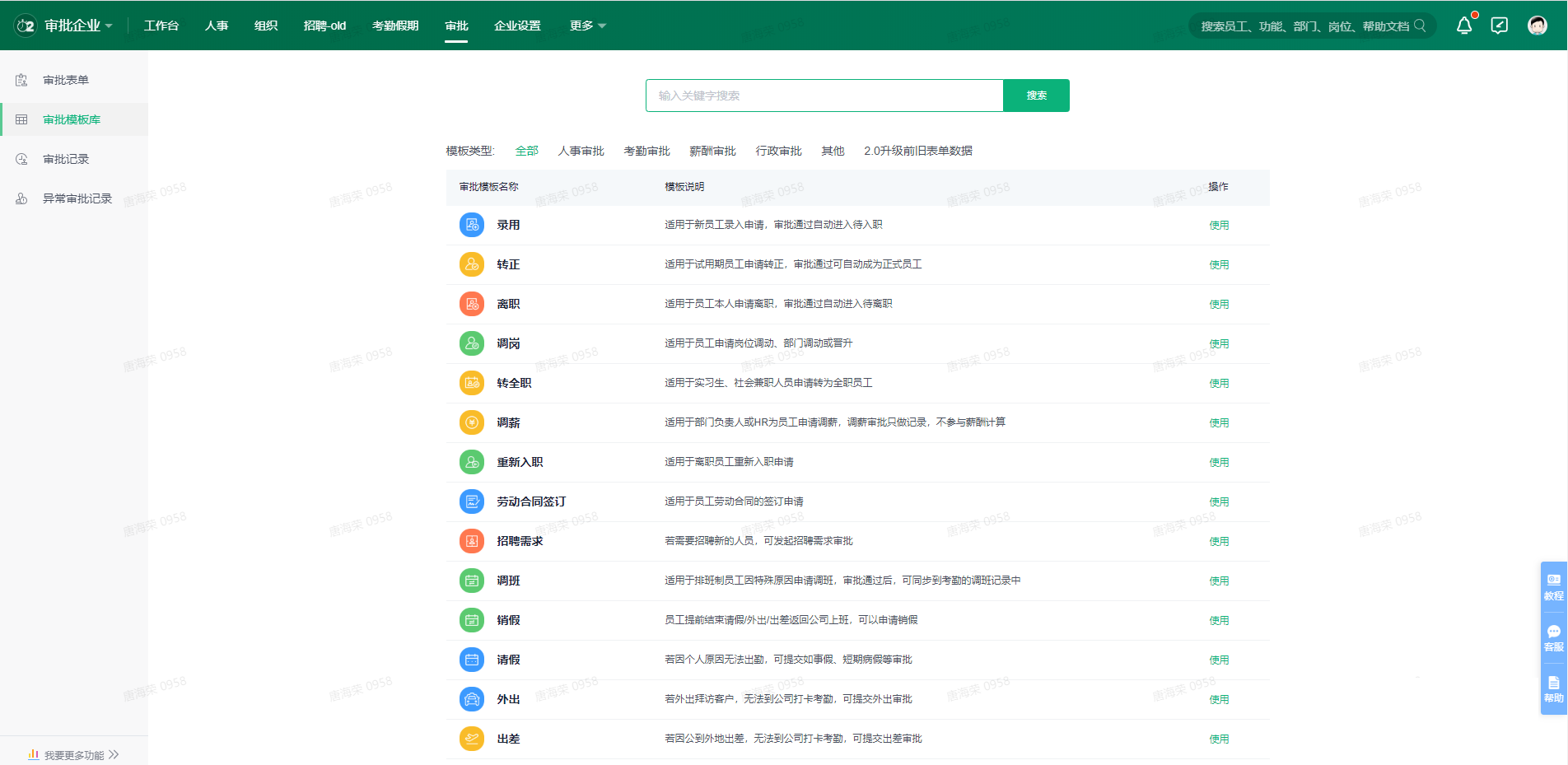Click the 销假 template icon
1568x765 pixels.
(x=472, y=620)
